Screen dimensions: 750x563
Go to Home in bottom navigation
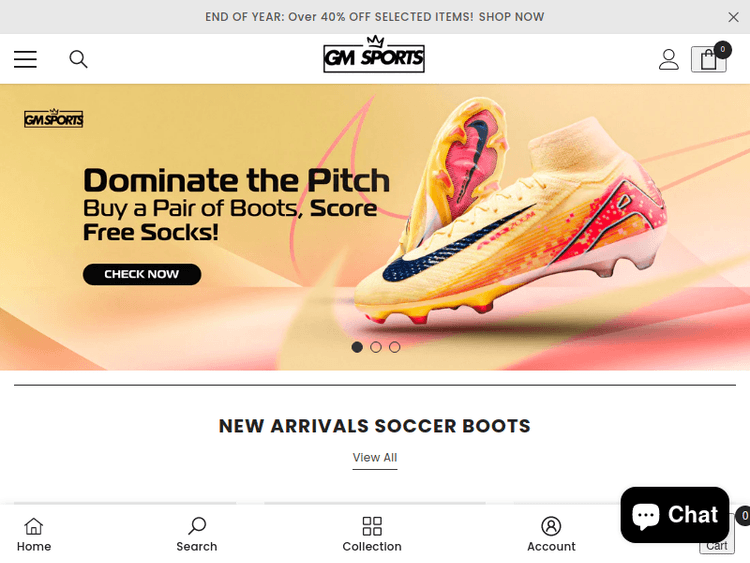click(x=34, y=535)
